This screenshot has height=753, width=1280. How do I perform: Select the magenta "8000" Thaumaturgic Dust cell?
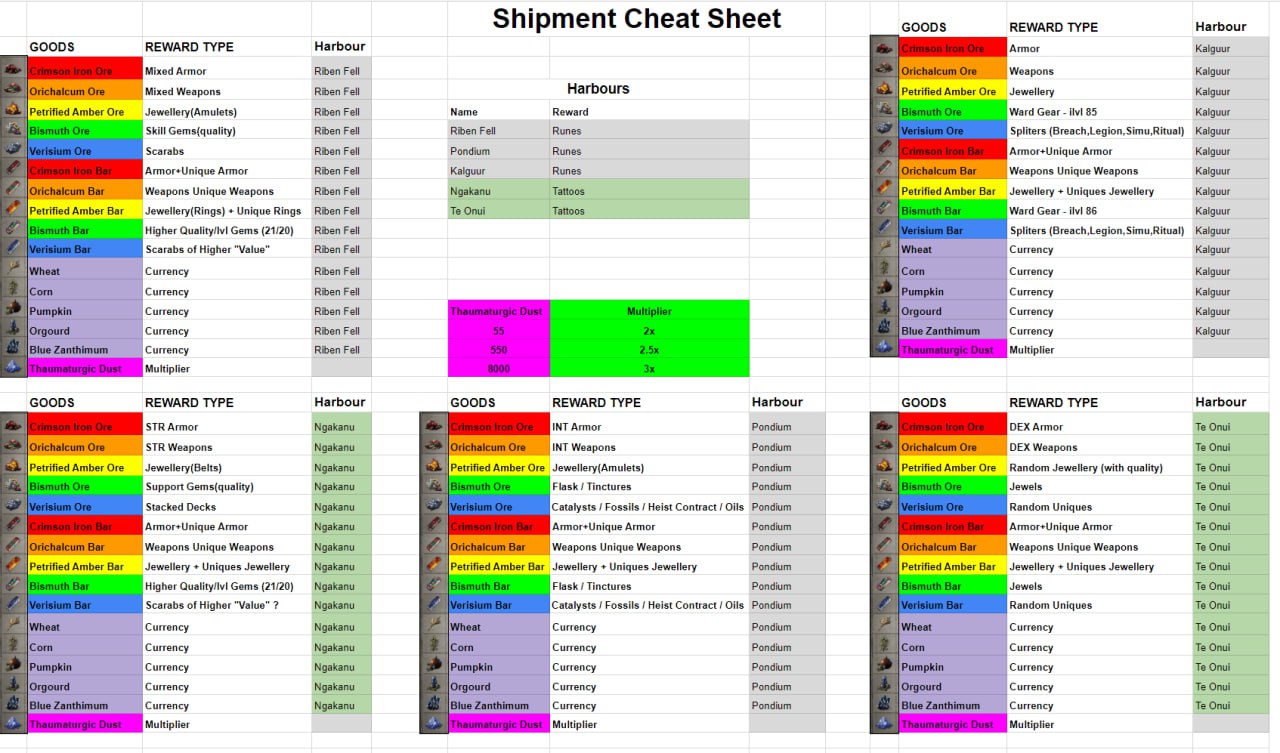pyautogui.click(x=498, y=368)
